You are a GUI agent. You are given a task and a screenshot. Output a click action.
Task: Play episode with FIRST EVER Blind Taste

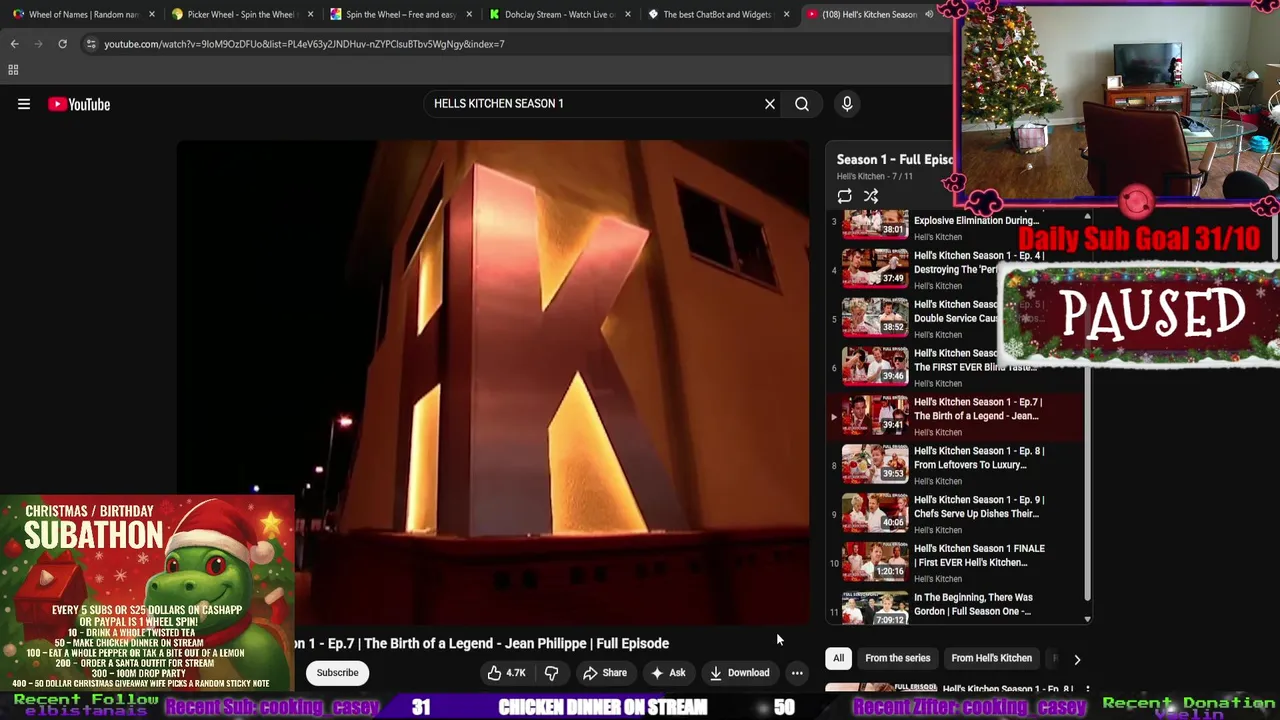click(x=875, y=366)
